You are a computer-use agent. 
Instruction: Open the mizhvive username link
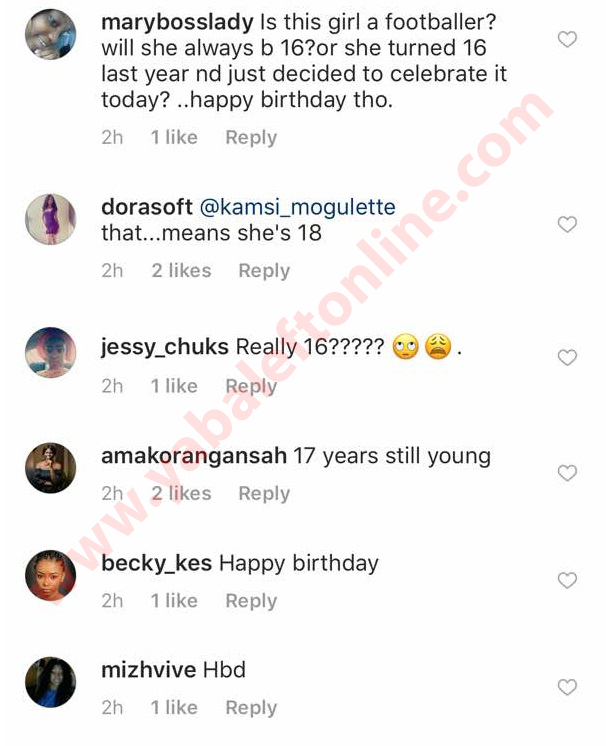click(x=149, y=670)
